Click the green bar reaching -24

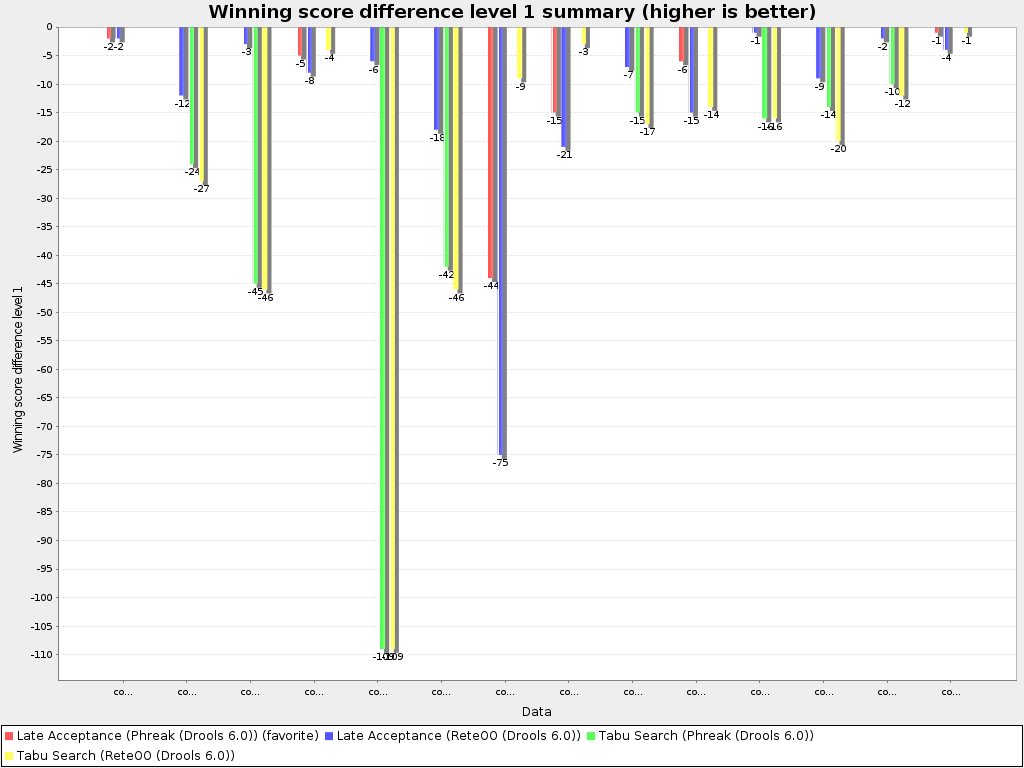(x=192, y=96)
